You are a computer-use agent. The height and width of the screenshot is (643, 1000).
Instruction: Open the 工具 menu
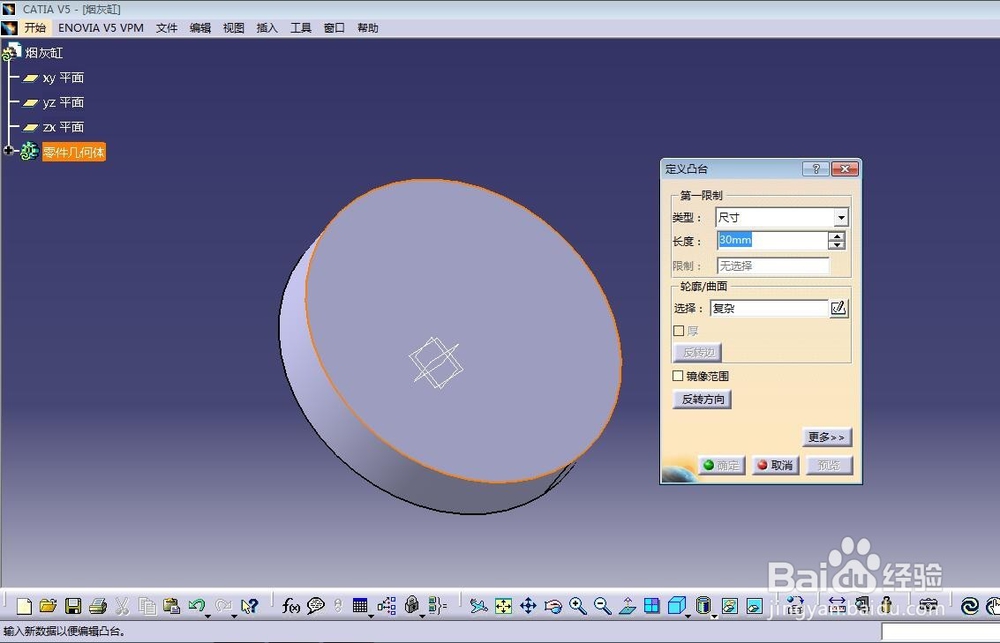pos(300,27)
